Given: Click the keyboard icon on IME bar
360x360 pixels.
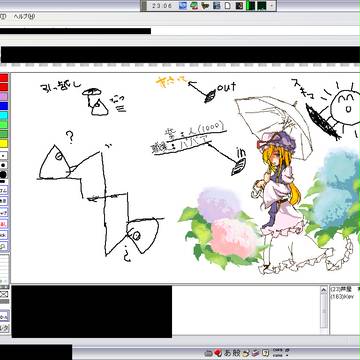Looking at the screenshot, I should (x=208, y=353).
